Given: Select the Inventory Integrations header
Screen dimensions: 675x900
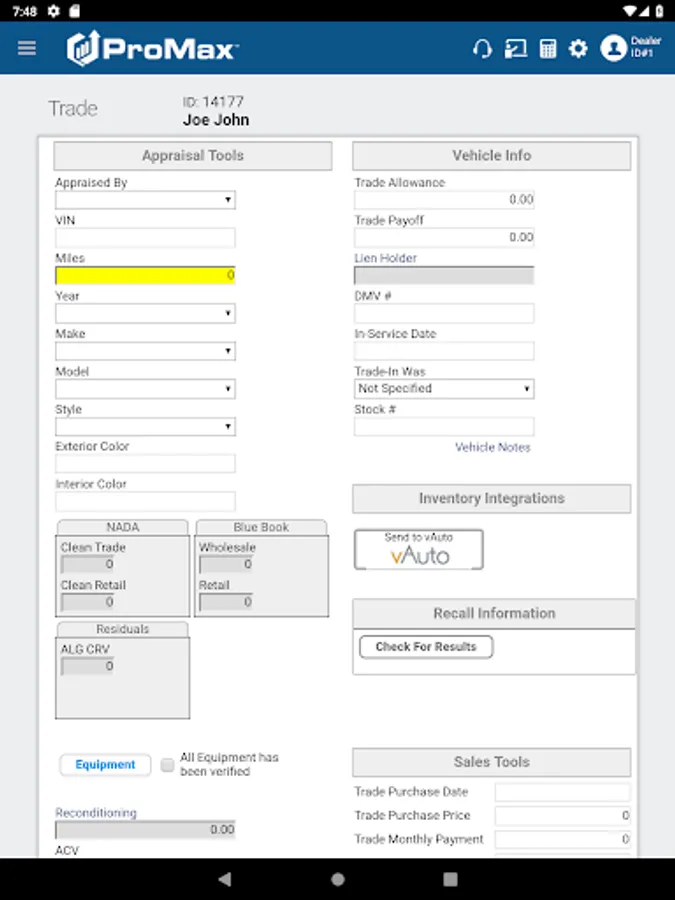Looking at the screenshot, I should point(491,498).
